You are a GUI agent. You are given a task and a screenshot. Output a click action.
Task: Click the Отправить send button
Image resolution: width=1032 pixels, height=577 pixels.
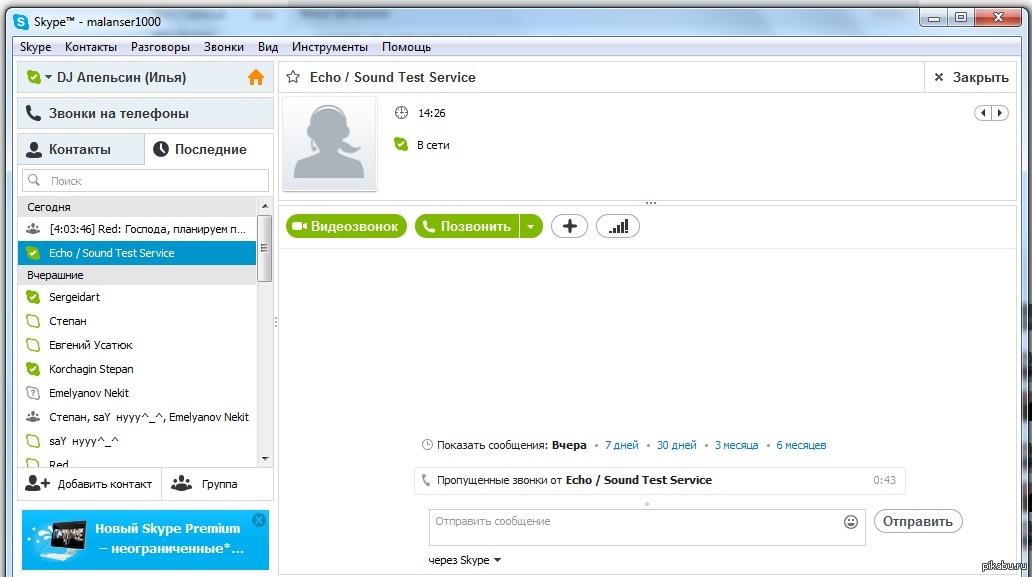(x=917, y=521)
